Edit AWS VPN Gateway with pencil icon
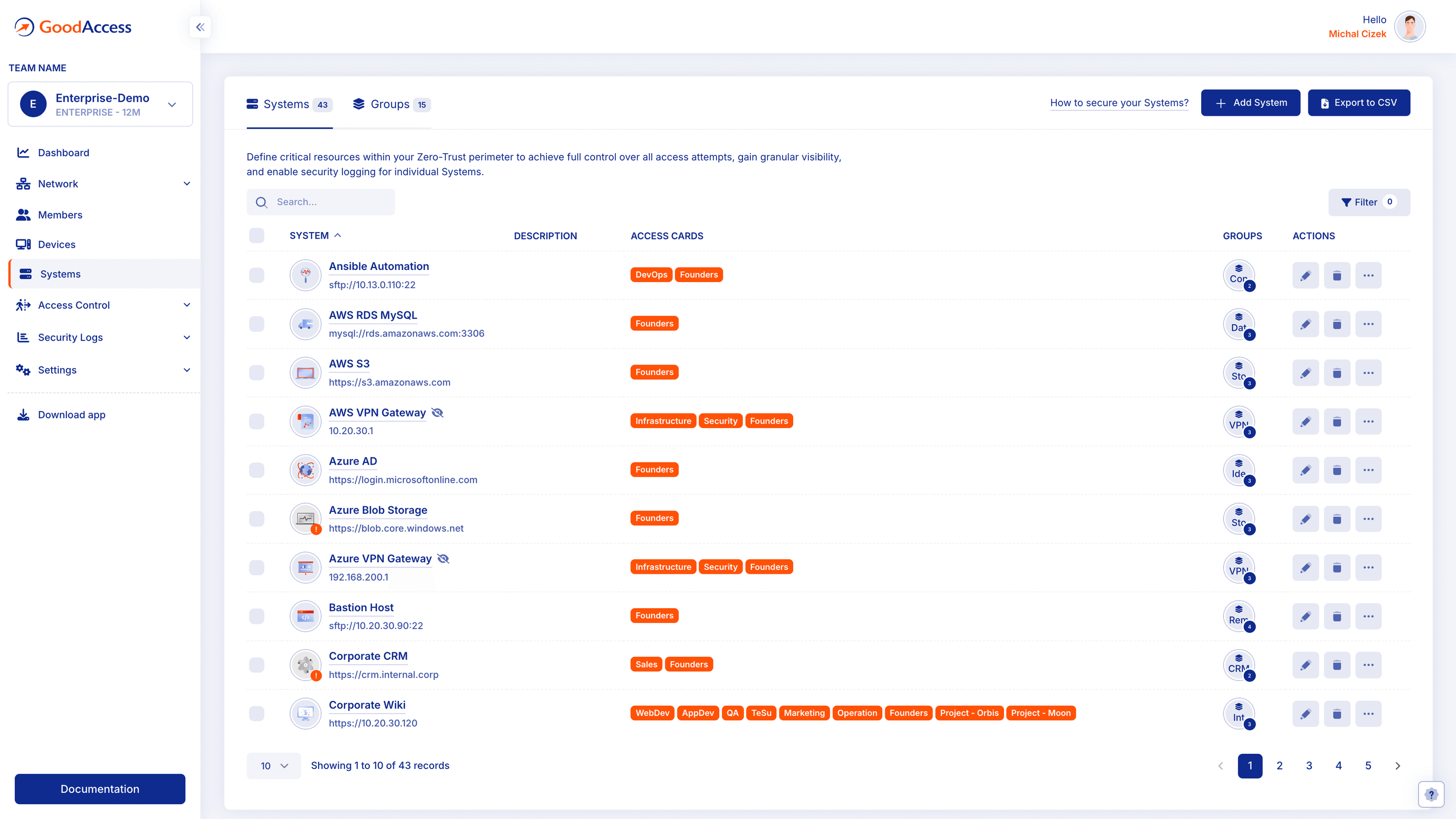This screenshot has height=819, width=1456. pyautogui.click(x=1305, y=422)
